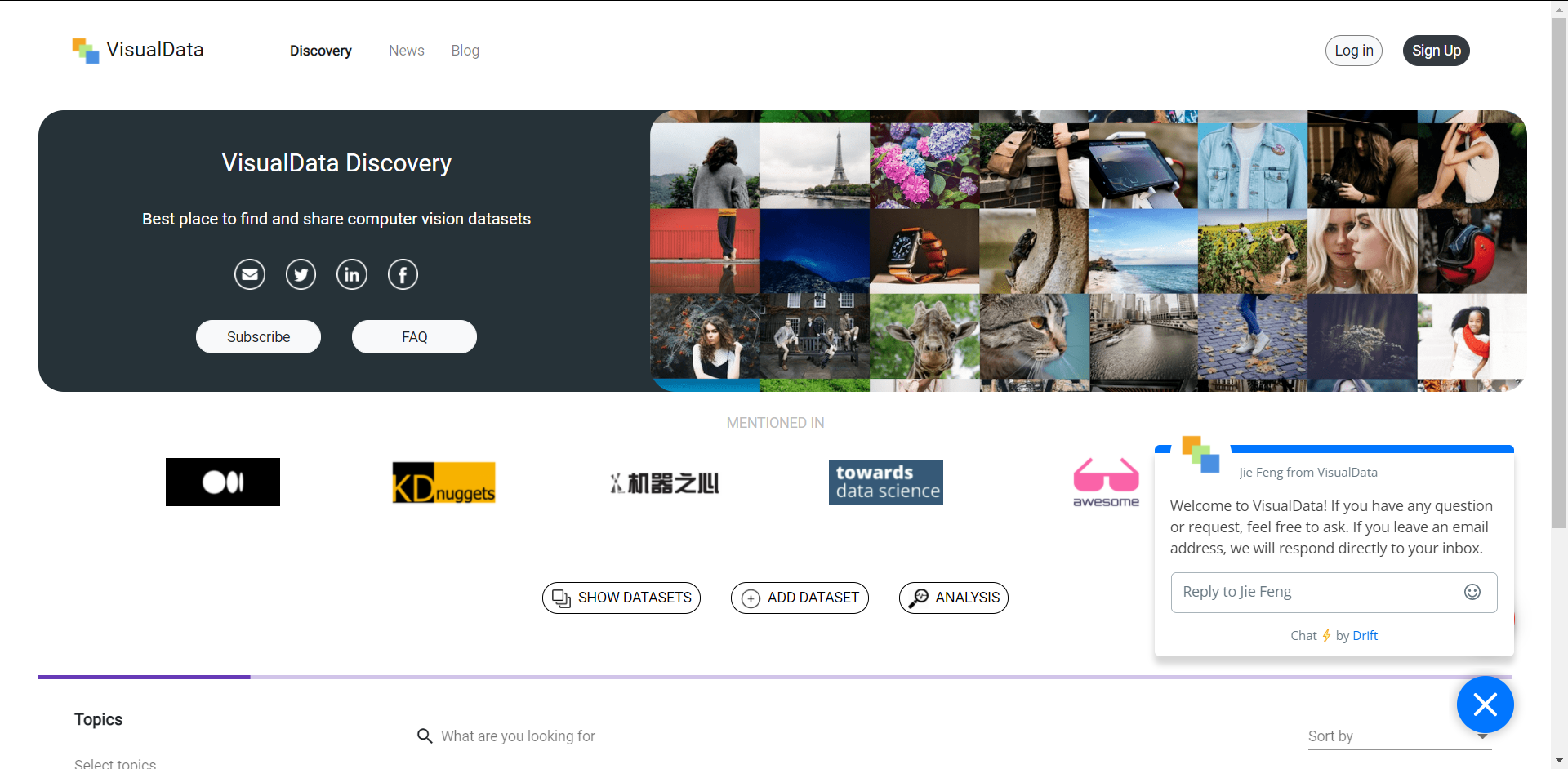Click the MENTIONED IN label
The image size is (1568, 769).
pyautogui.click(x=775, y=423)
